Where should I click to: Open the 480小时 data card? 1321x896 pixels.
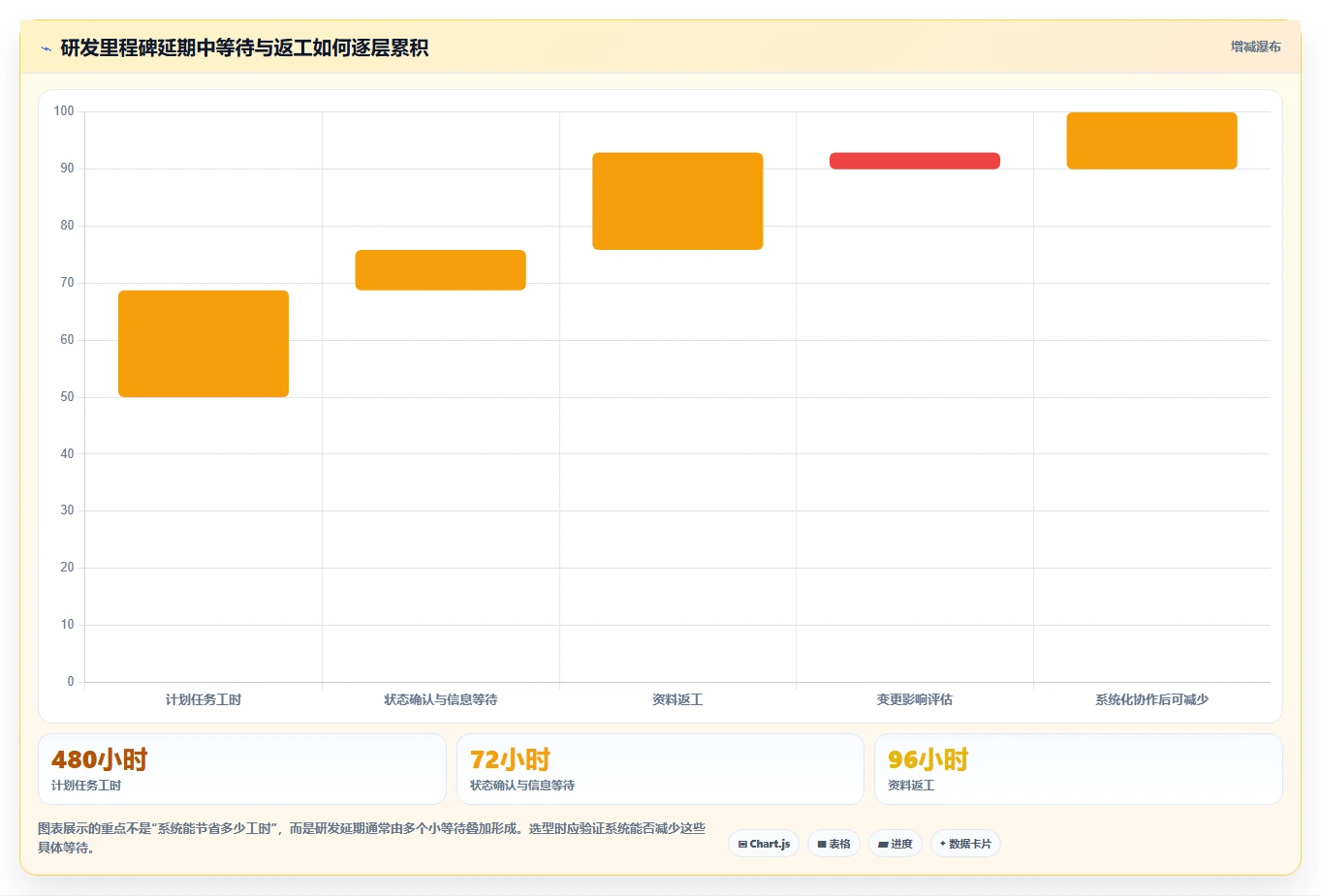(242, 769)
